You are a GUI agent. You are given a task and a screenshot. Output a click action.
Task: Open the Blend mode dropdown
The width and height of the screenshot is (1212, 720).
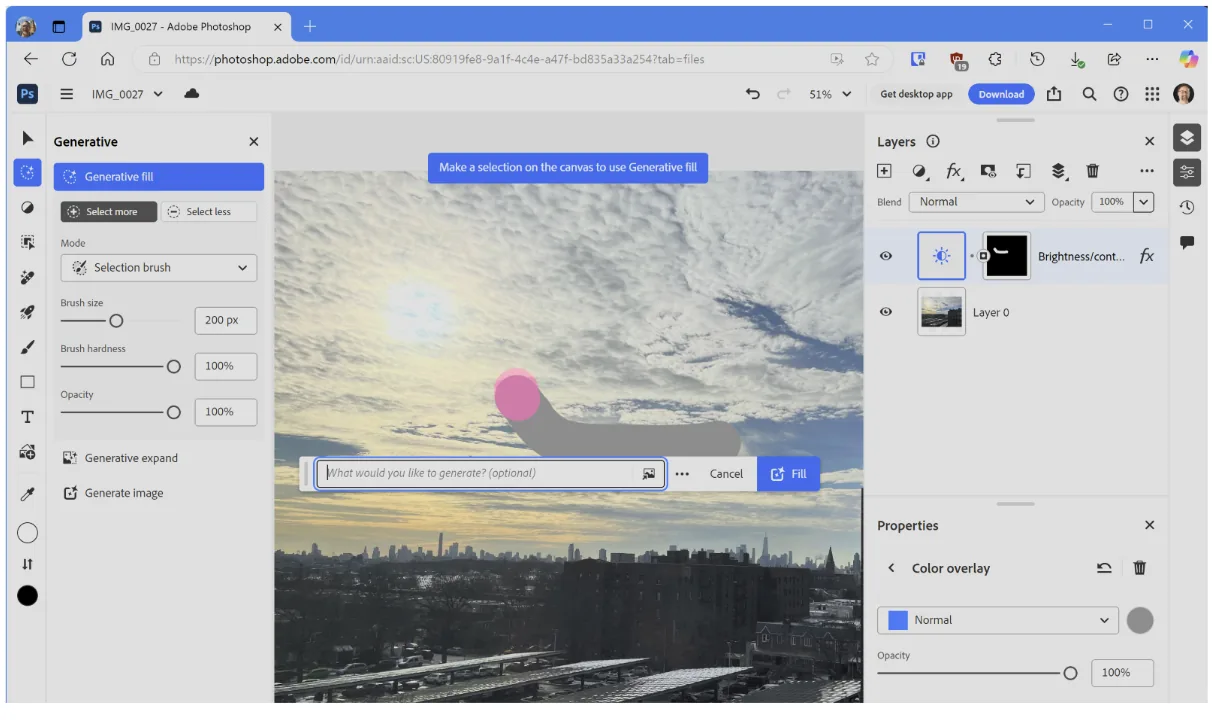976,202
